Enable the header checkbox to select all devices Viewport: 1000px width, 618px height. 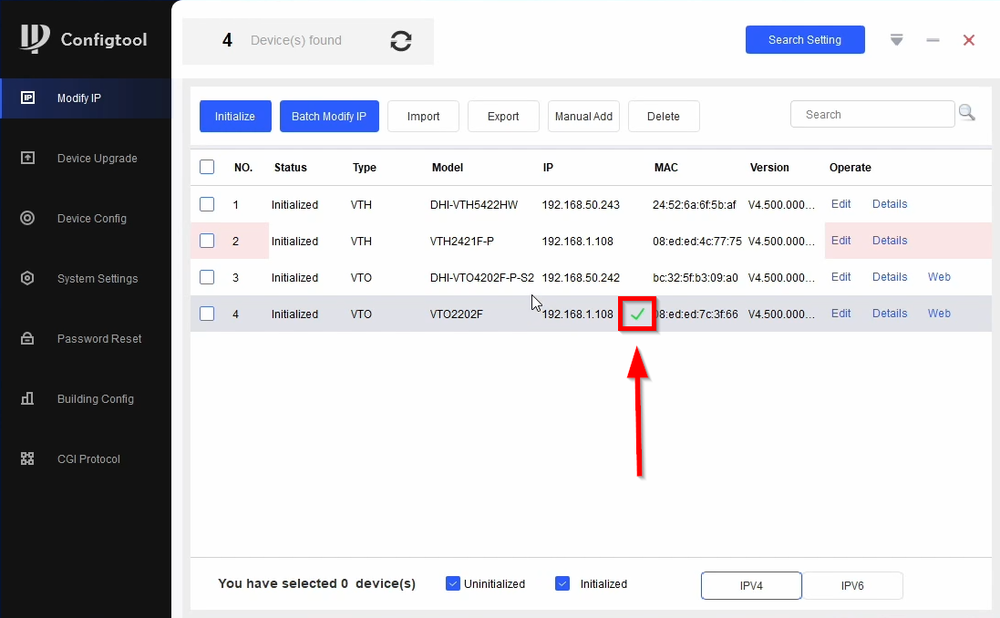point(206,167)
